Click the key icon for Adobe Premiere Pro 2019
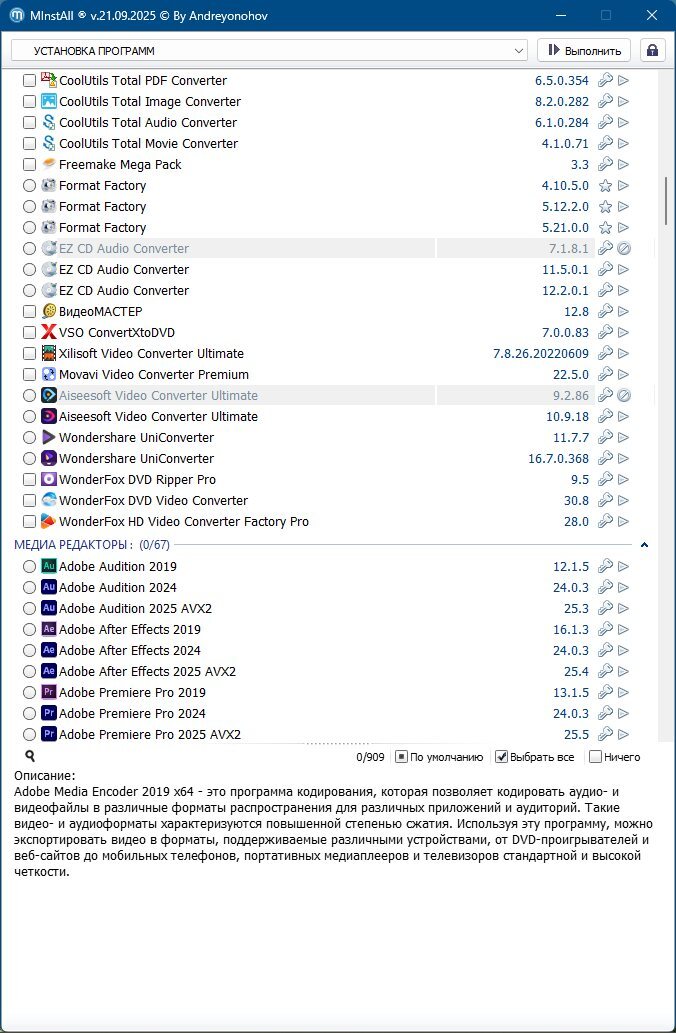The image size is (676, 1033). (x=605, y=693)
